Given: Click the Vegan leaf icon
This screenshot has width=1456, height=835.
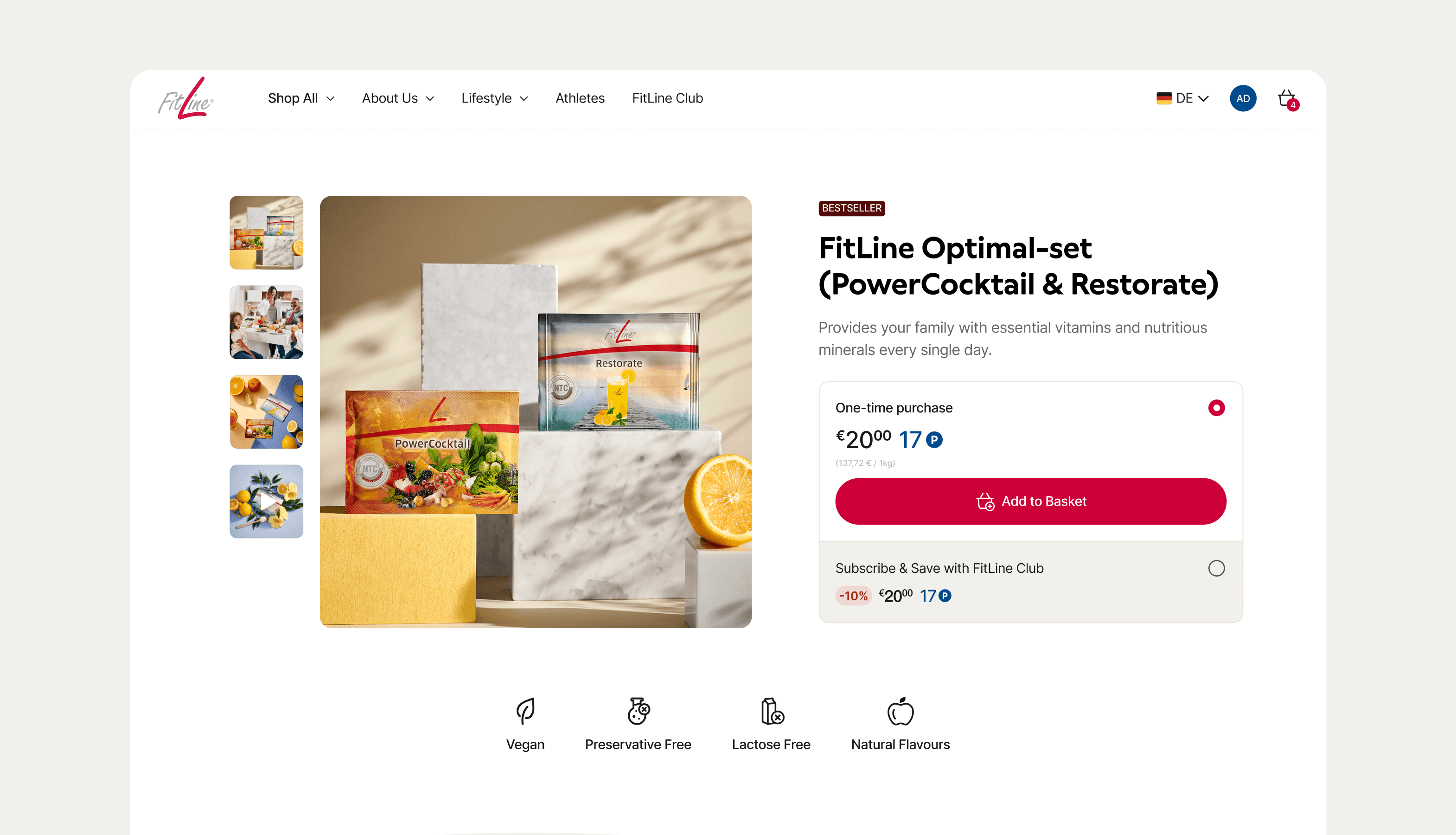Looking at the screenshot, I should [x=525, y=711].
